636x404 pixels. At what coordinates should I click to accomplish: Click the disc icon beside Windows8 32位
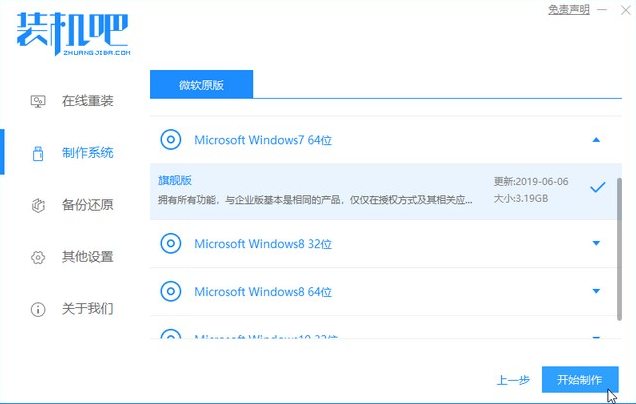coord(171,243)
